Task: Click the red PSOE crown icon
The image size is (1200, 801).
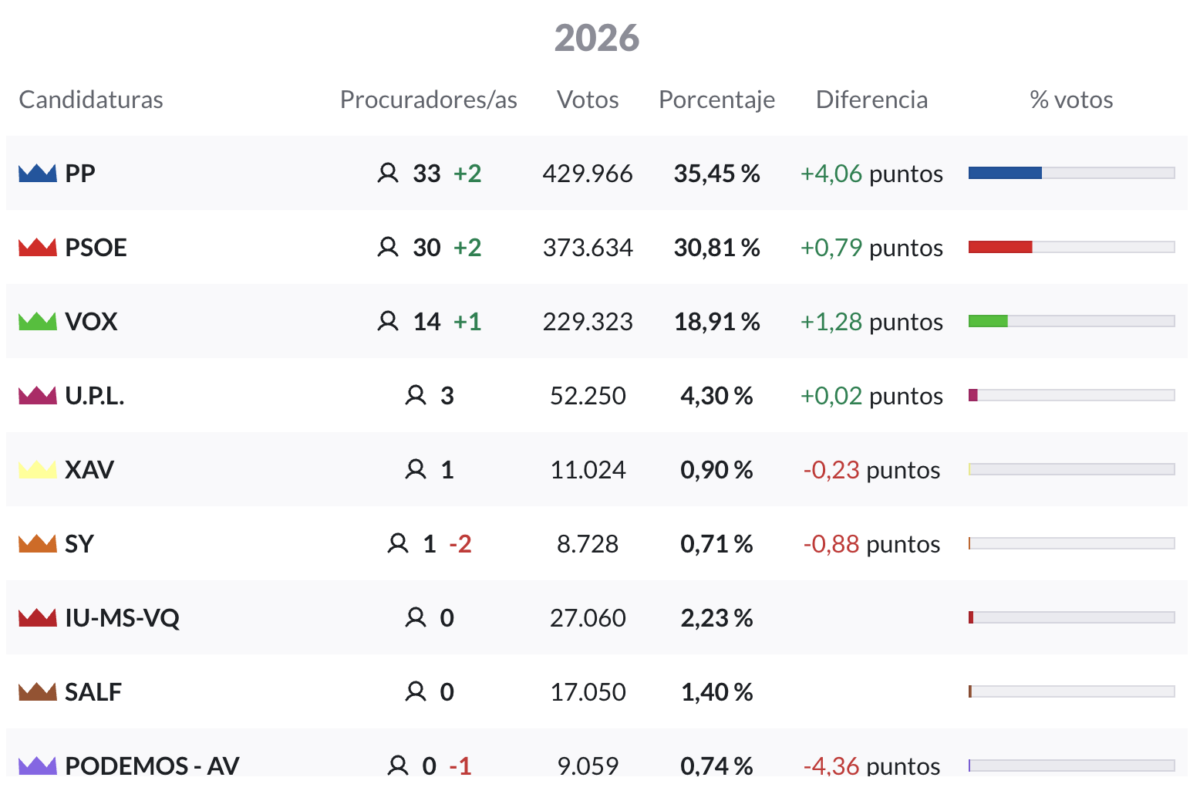Action: click(37, 248)
